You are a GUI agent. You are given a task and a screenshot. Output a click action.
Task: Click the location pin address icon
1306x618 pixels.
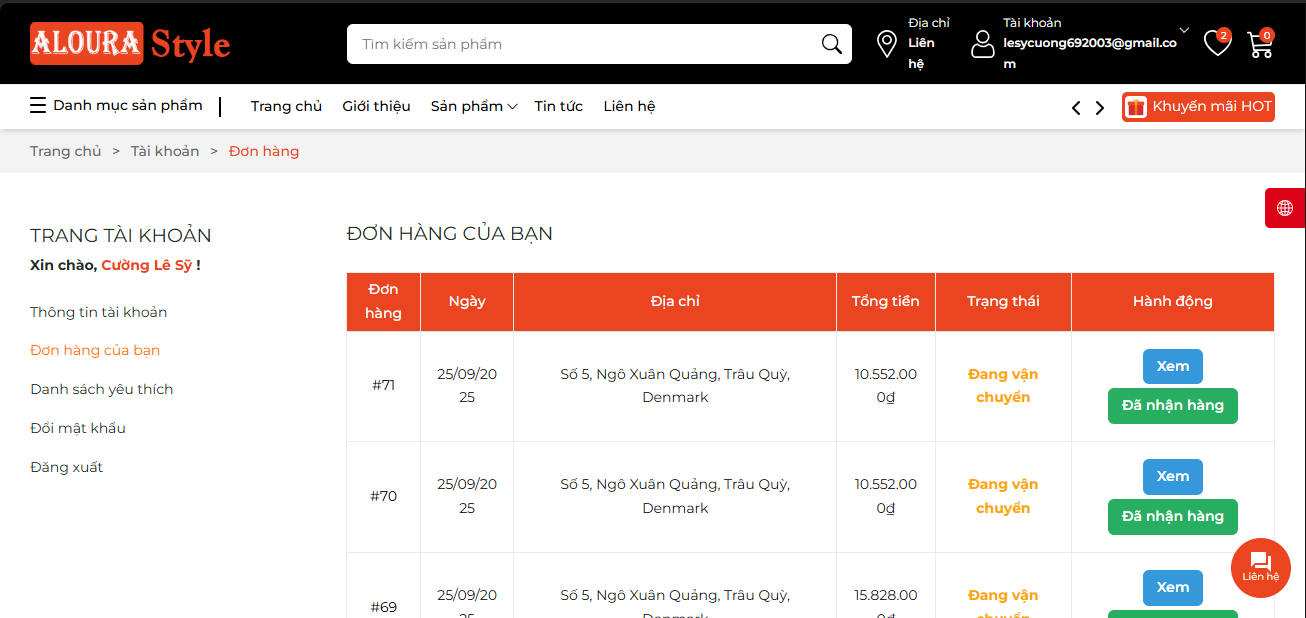pos(886,44)
